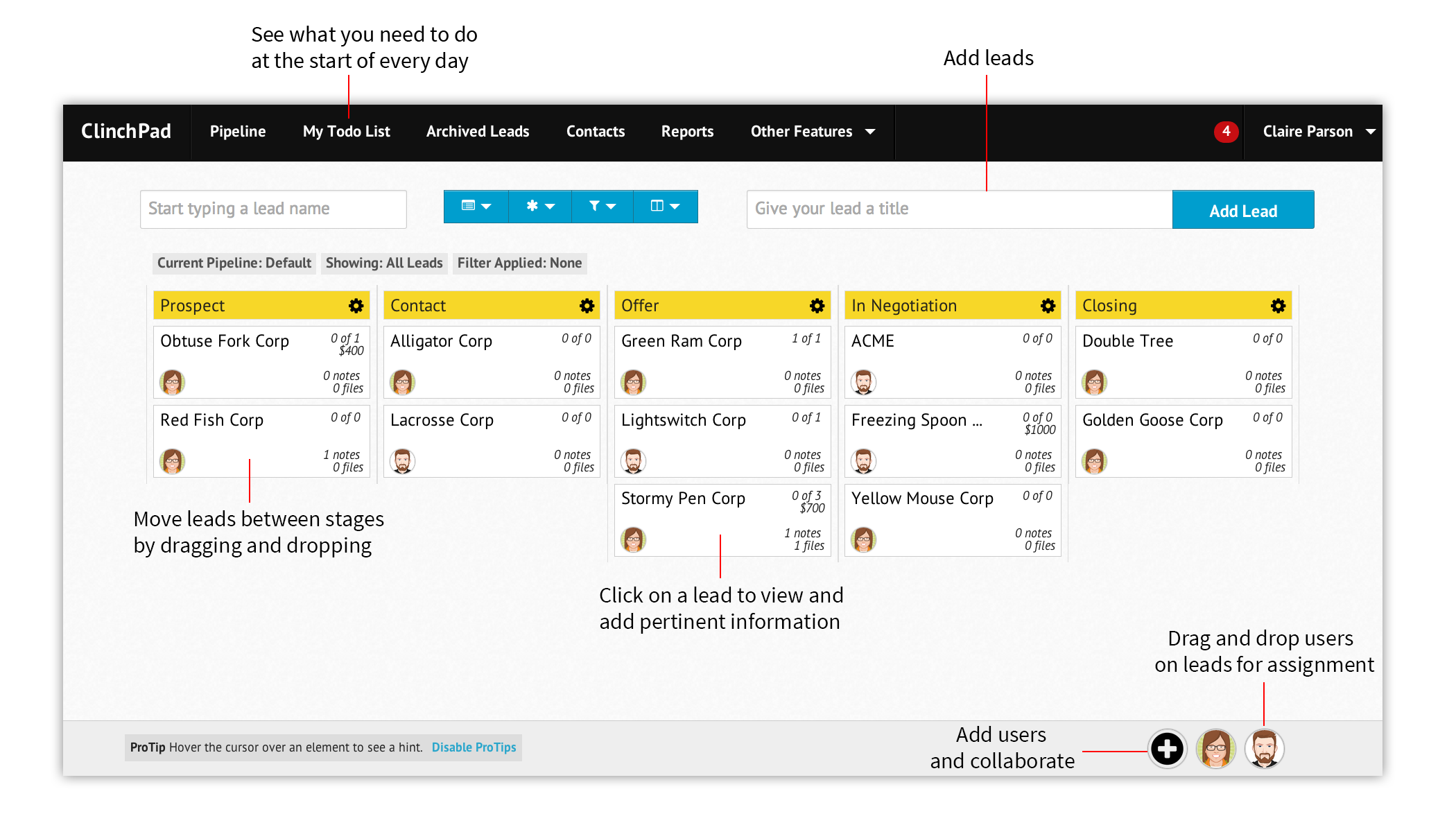Switch to the Contacts section
The height and width of the screenshot is (832, 1456).
[595, 132]
